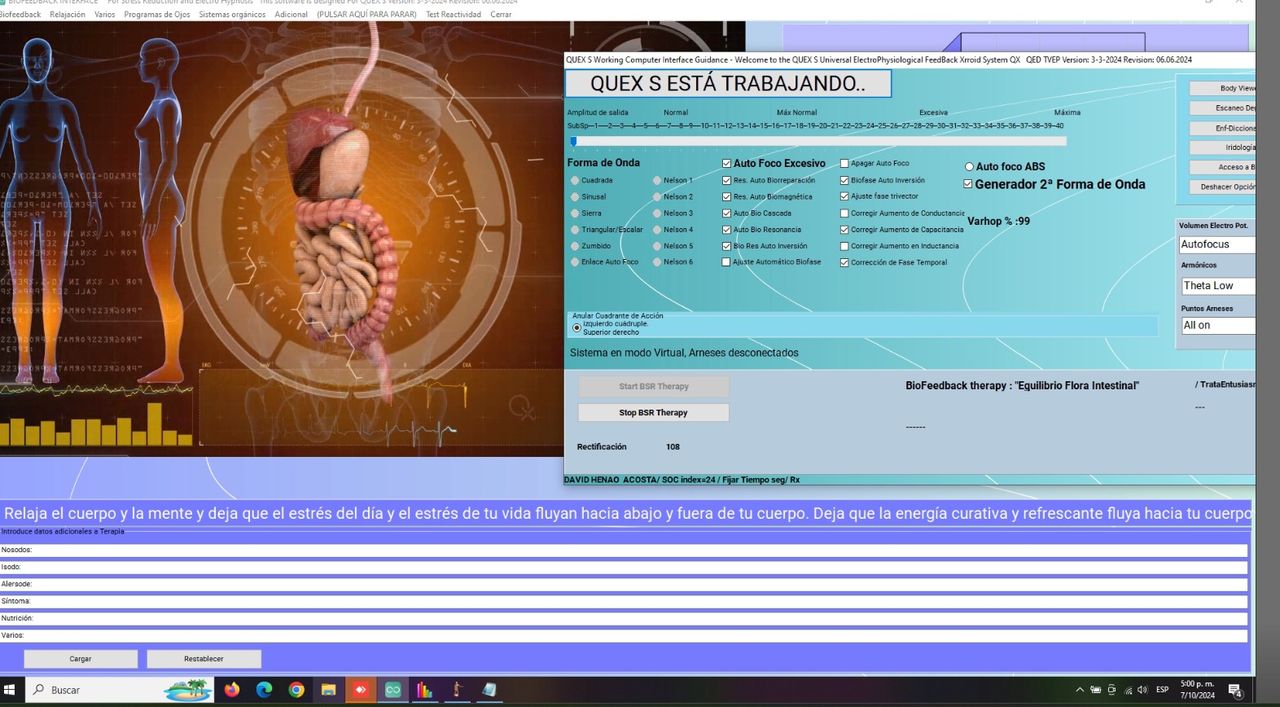Uncheck Res. Auto Biorreparación

[726, 181]
